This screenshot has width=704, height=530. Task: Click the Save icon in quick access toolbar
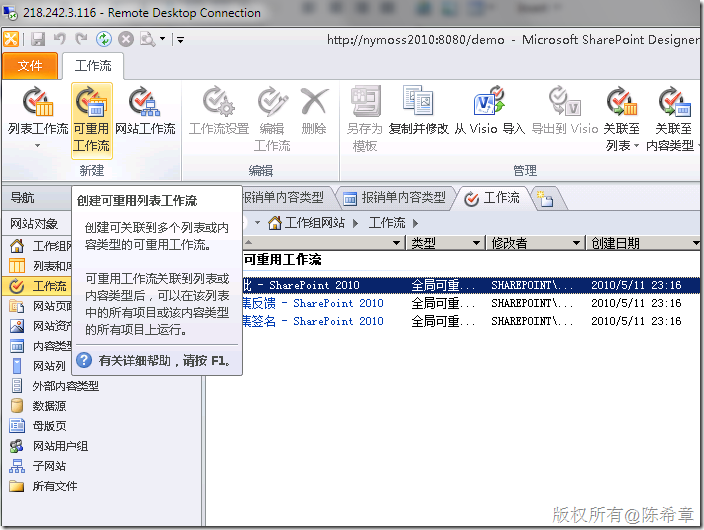click(38, 40)
